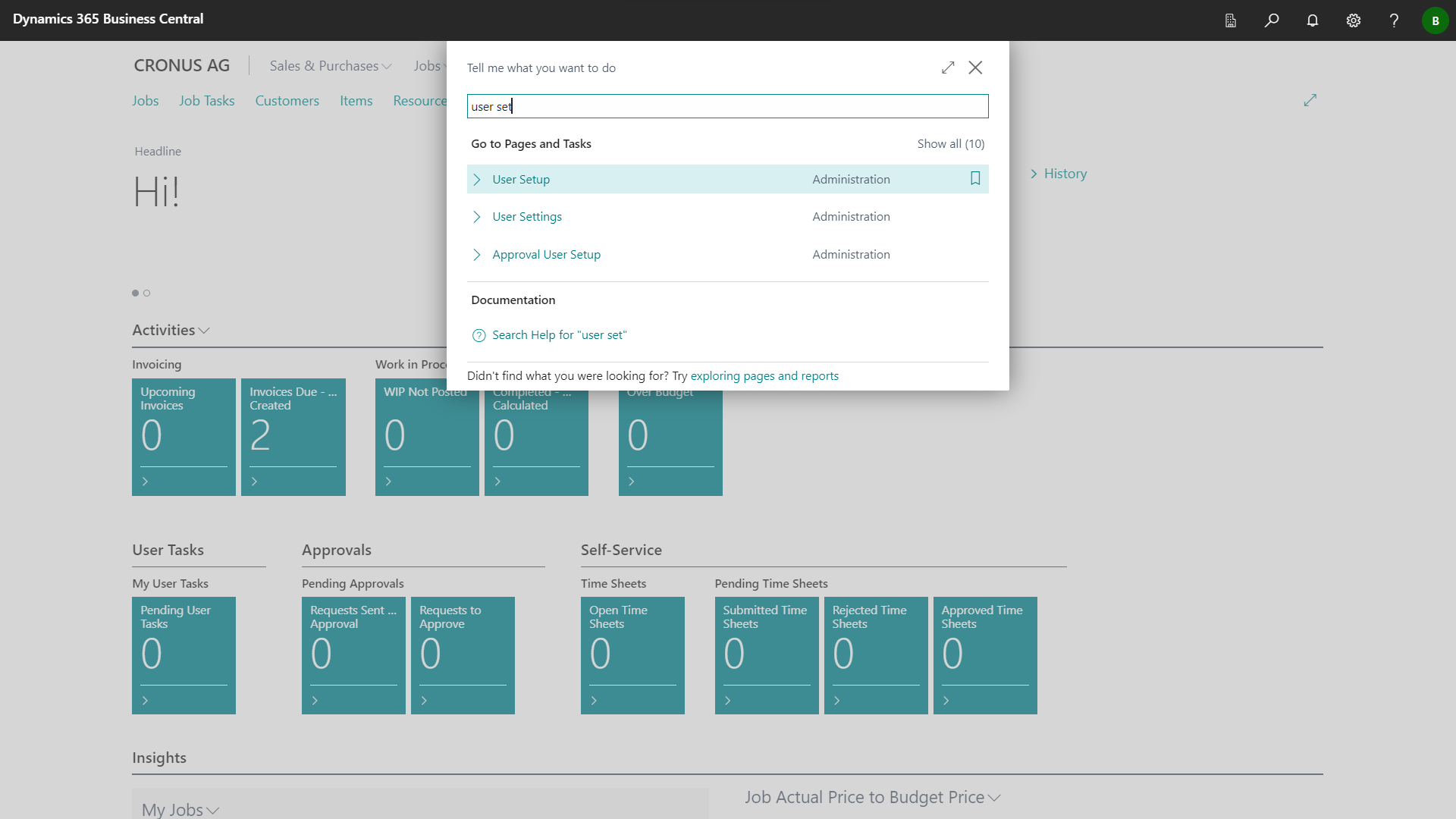This screenshot has width=1456, height=819.
Task: Open the Completed - Calculated tile
Action: click(x=536, y=443)
